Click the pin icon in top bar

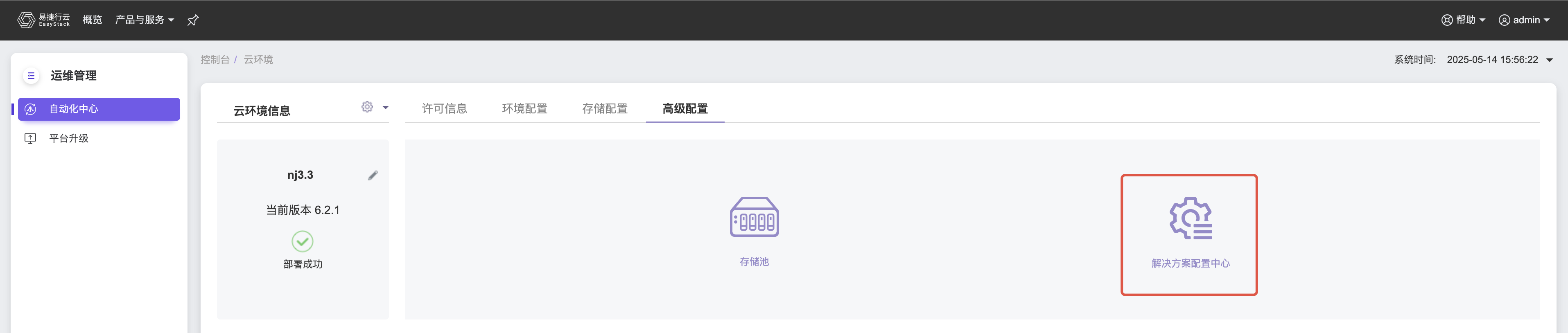[193, 20]
